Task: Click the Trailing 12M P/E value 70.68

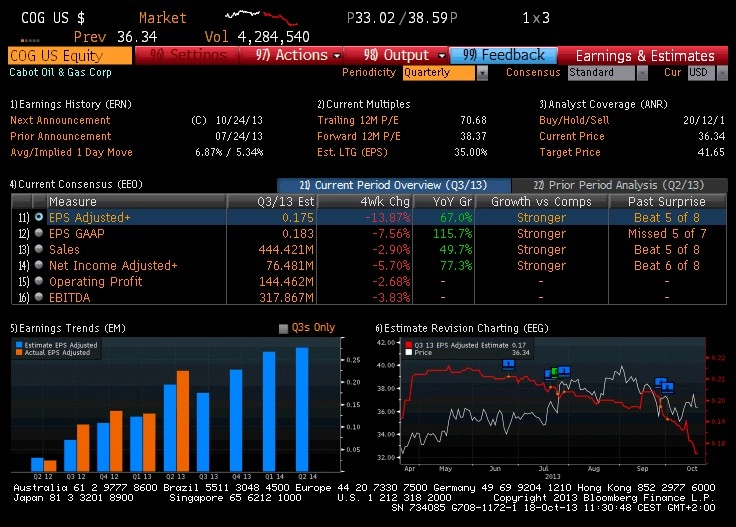Action: (x=473, y=120)
